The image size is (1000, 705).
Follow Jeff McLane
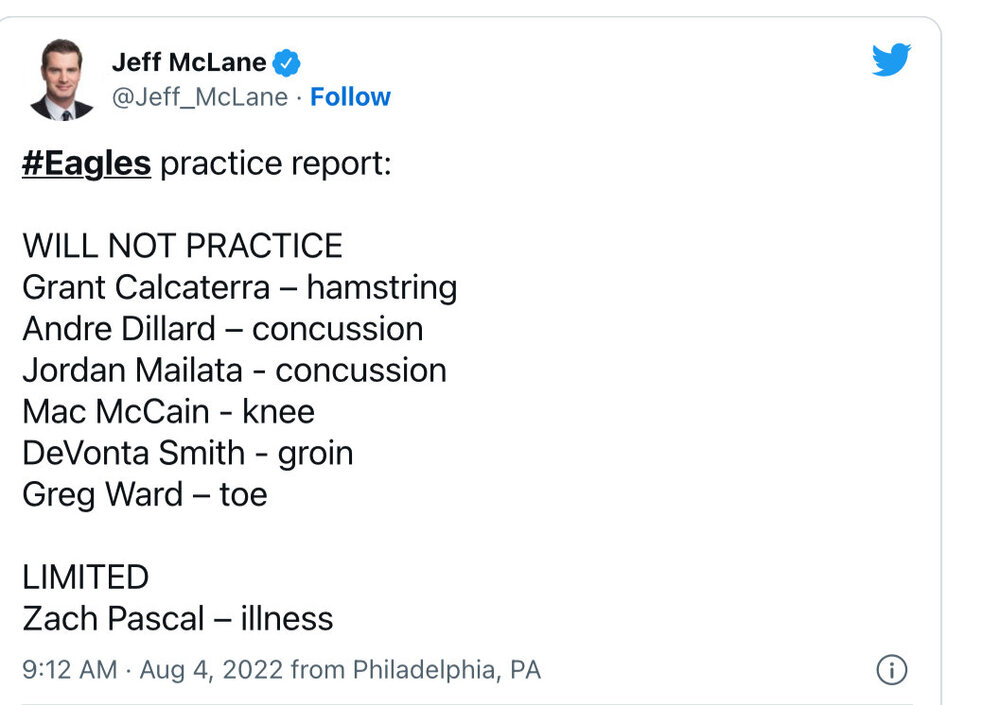coord(350,97)
